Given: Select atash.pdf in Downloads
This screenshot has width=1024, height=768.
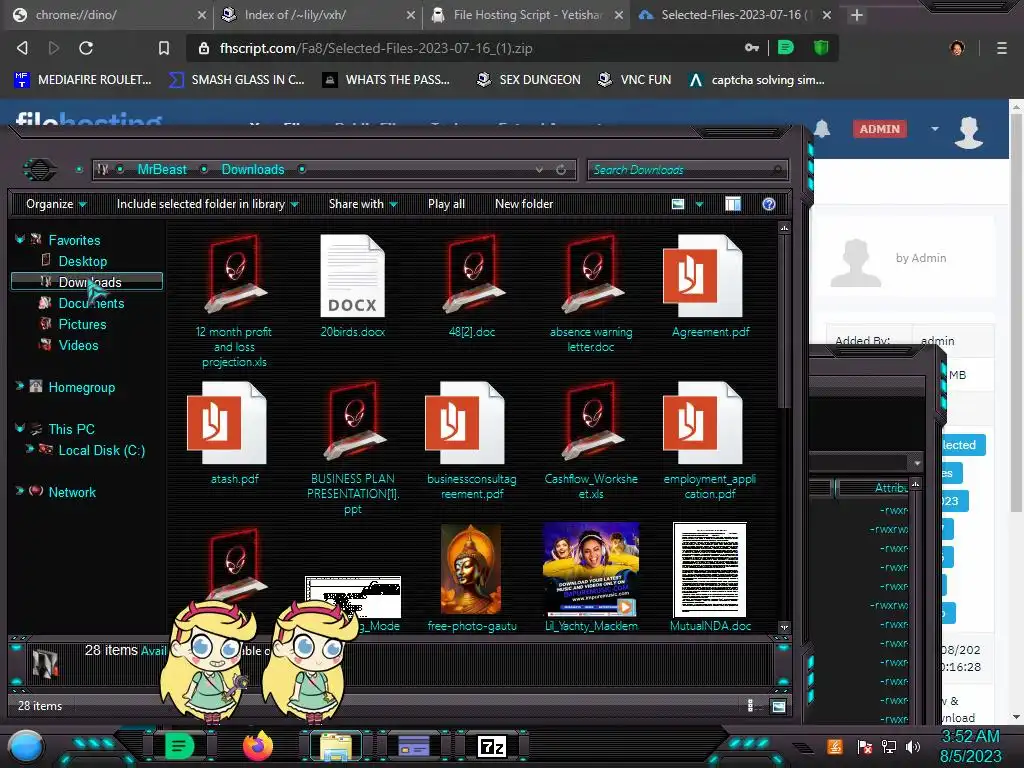Looking at the screenshot, I should pyautogui.click(x=234, y=433).
